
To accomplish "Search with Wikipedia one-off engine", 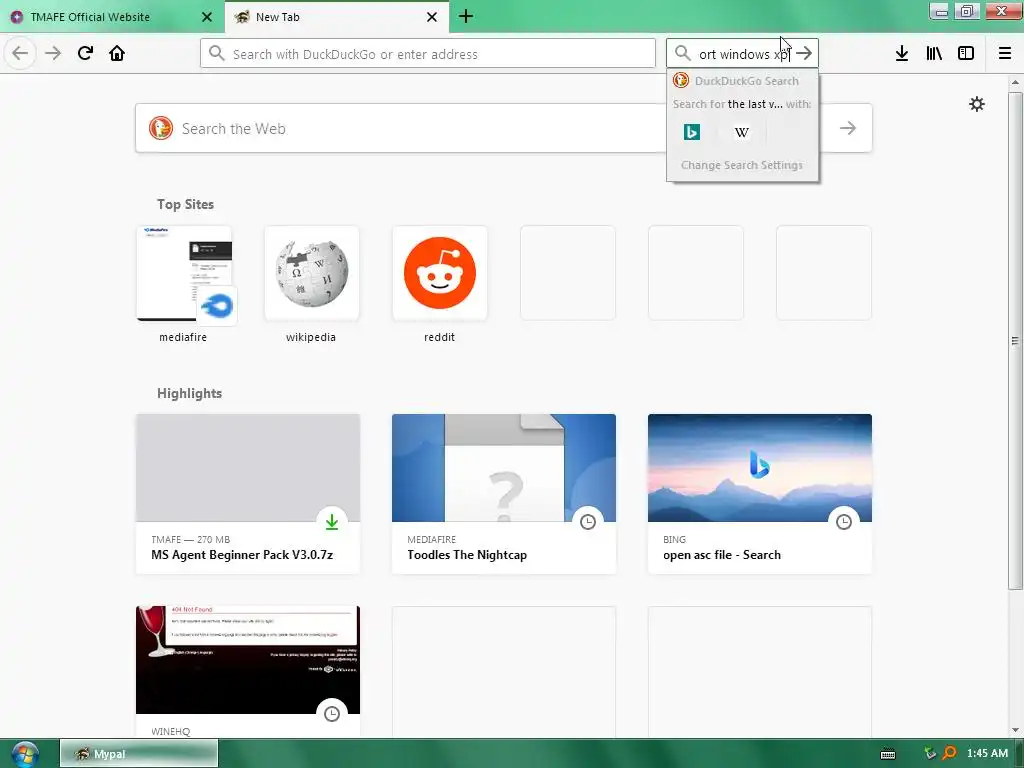I will pyautogui.click(x=741, y=133).
